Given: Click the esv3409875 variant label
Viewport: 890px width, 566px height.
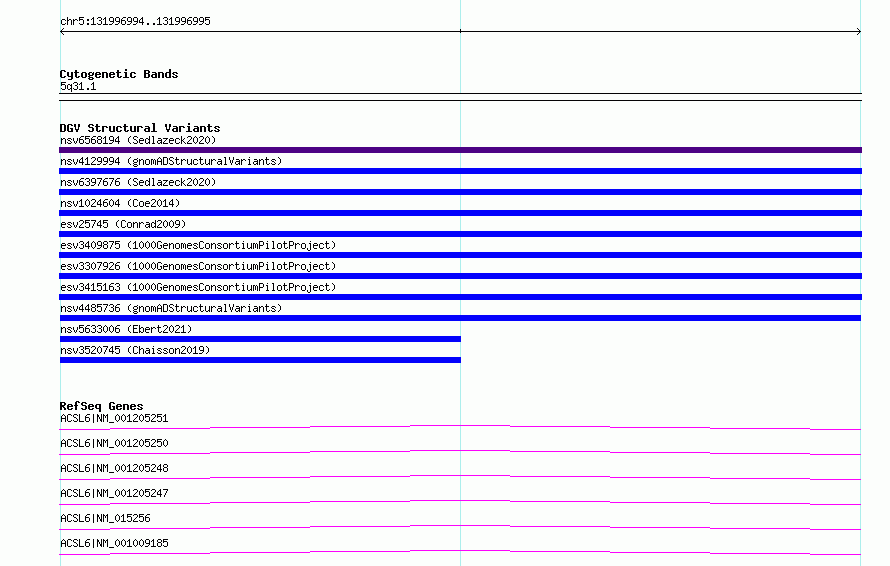Looking at the screenshot, I should 198,245.
